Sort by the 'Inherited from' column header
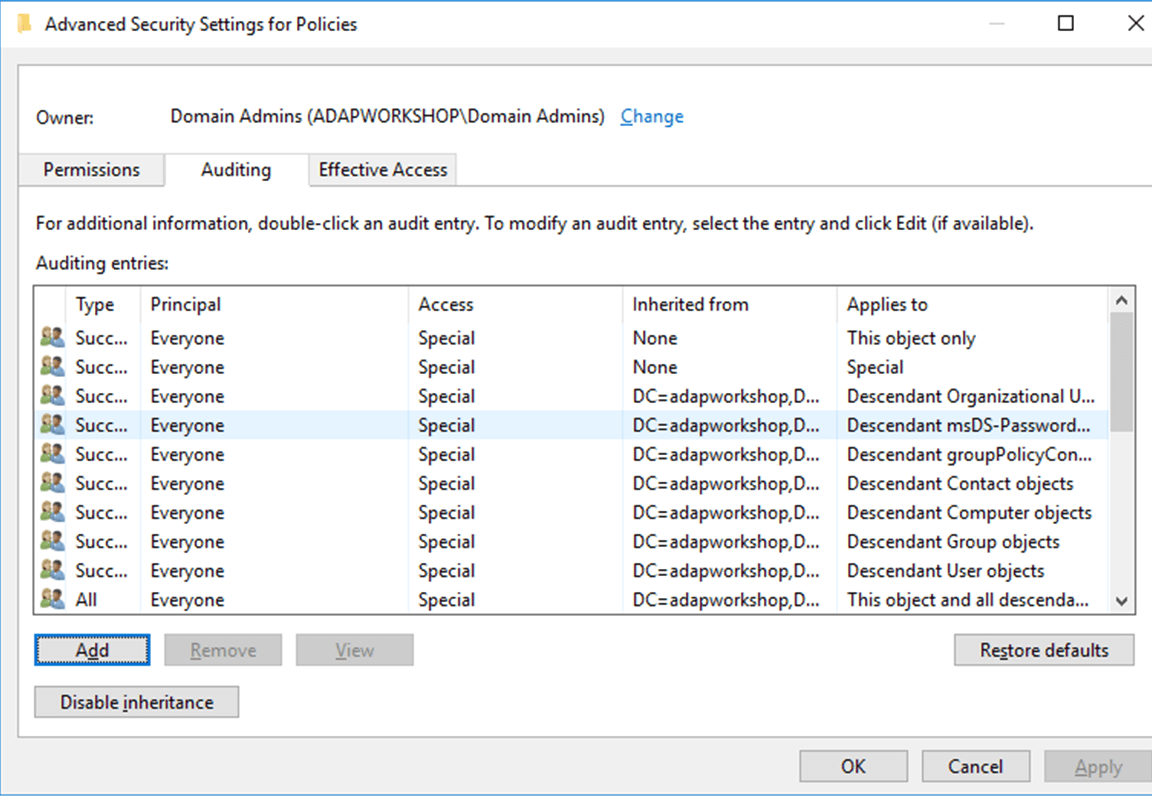 click(x=690, y=305)
